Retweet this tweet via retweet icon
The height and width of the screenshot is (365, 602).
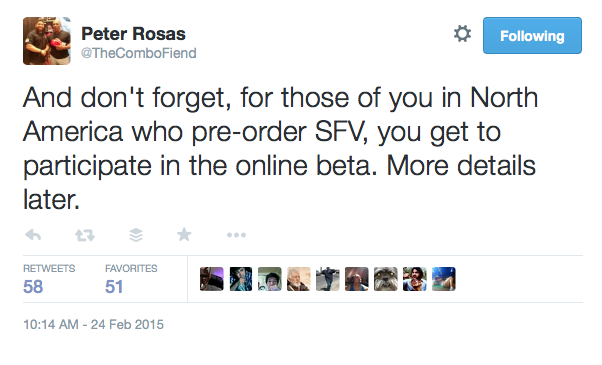click(85, 235)
